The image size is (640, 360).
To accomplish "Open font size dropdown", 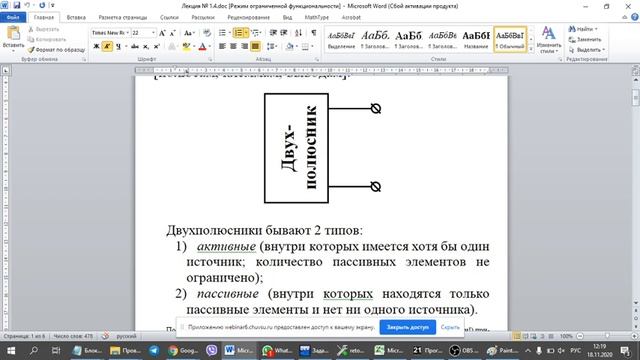I will point(153,33).
